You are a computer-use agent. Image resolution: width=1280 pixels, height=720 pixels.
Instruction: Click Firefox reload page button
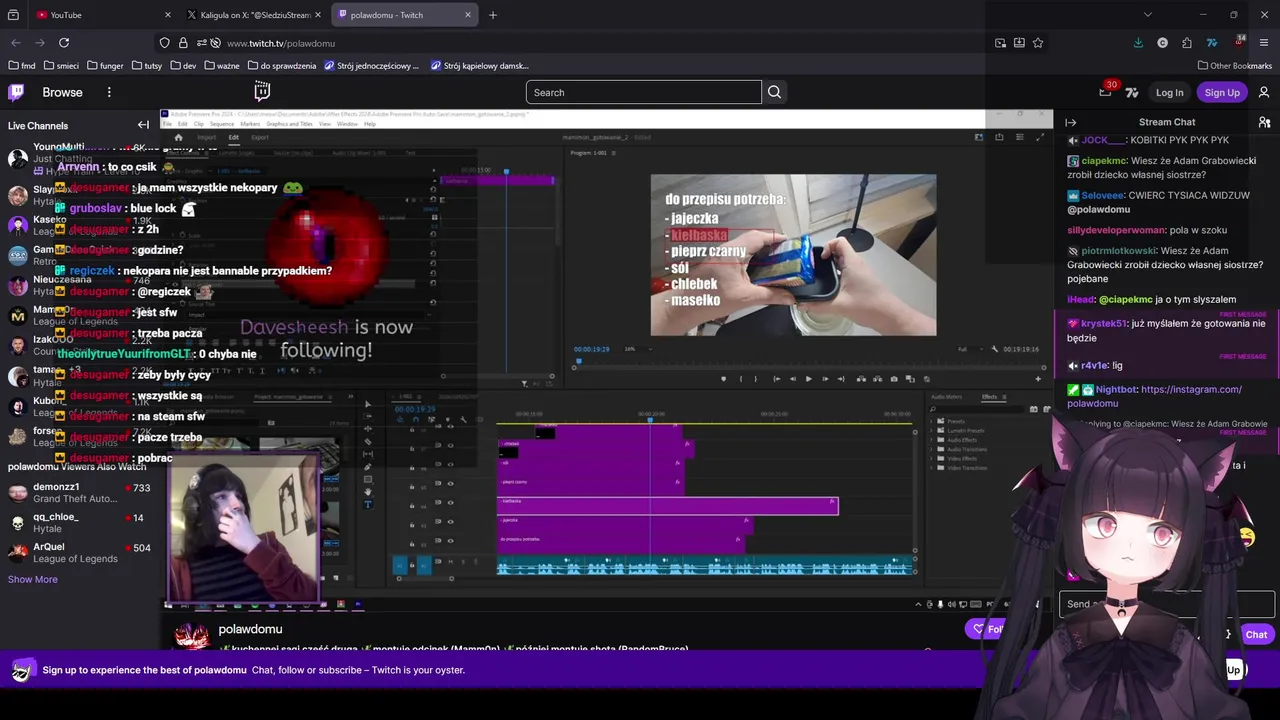click(x=64, y=43)
